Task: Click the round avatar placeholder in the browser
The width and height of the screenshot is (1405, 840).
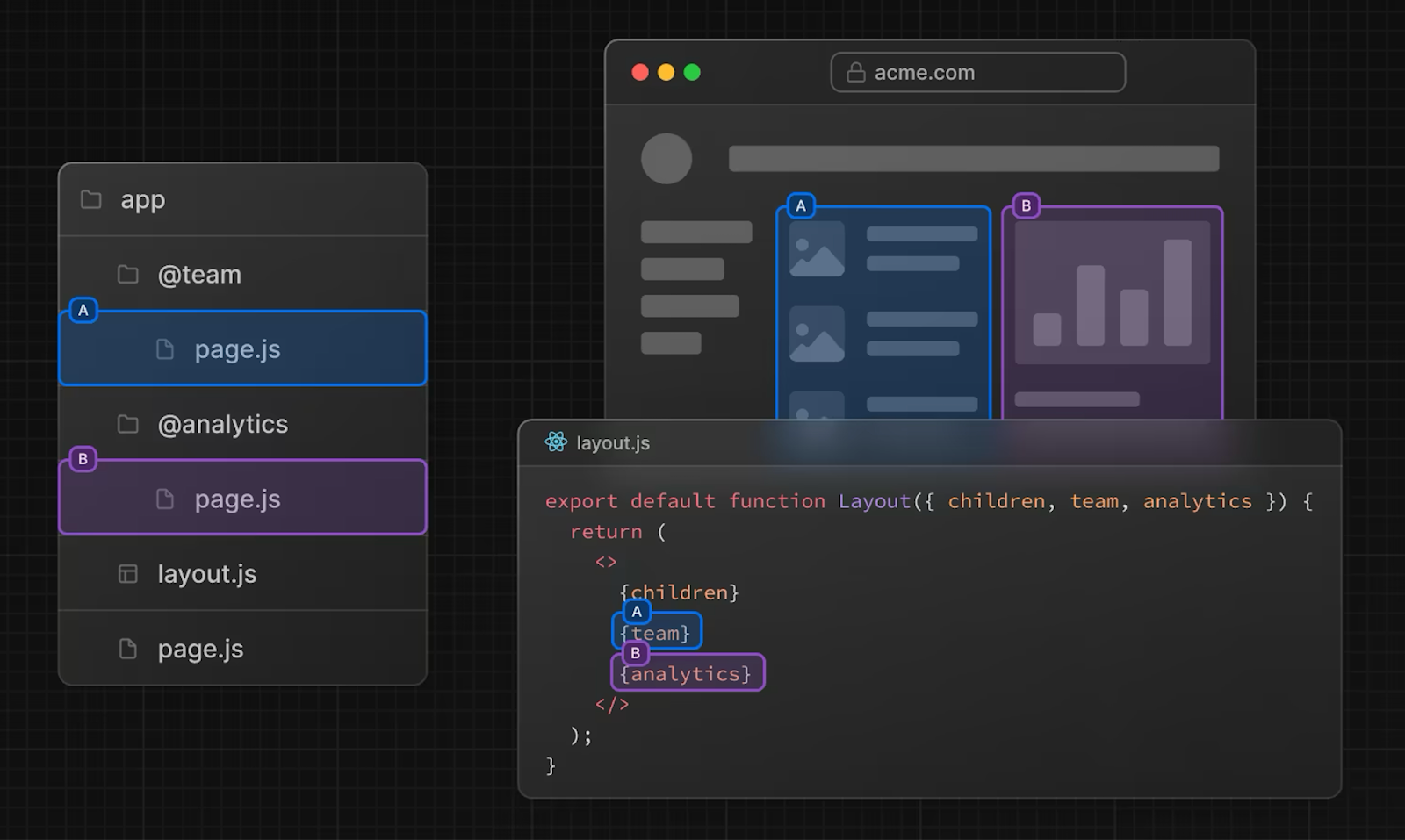Action: (666, 159)
